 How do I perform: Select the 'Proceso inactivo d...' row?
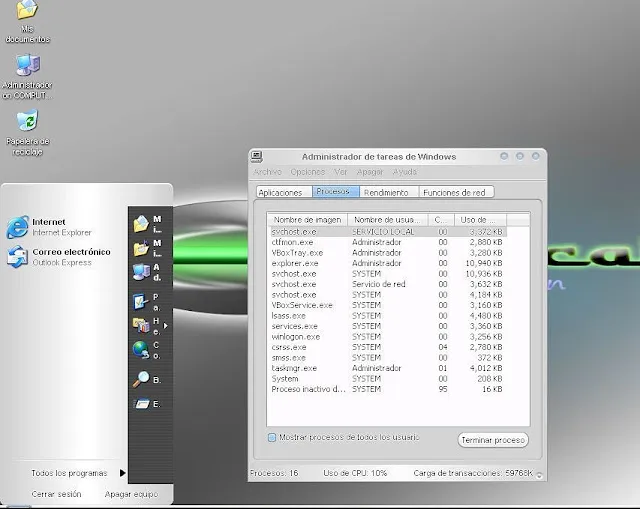(x=388, y=389)
